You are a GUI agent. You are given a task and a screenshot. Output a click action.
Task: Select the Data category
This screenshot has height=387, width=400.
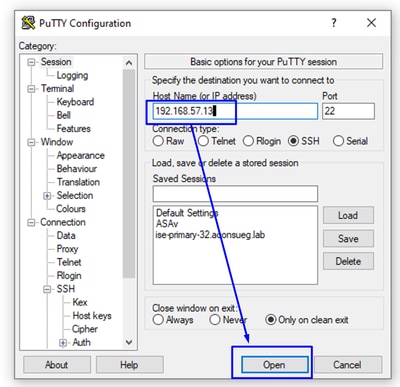pos(66,235)
